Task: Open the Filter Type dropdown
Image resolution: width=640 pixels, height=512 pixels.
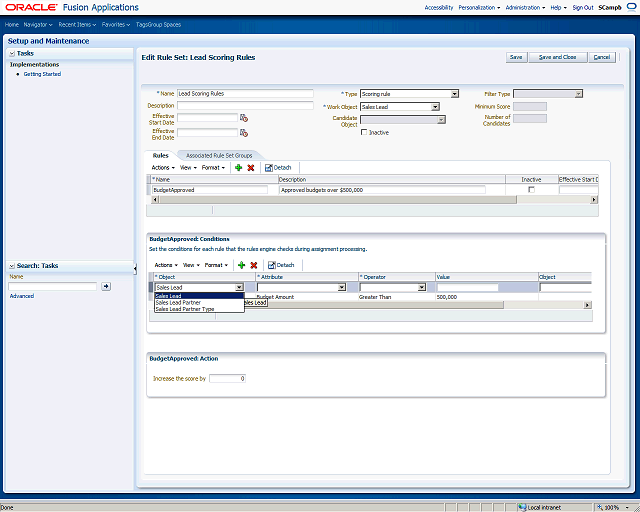Action: pos(578,94)
